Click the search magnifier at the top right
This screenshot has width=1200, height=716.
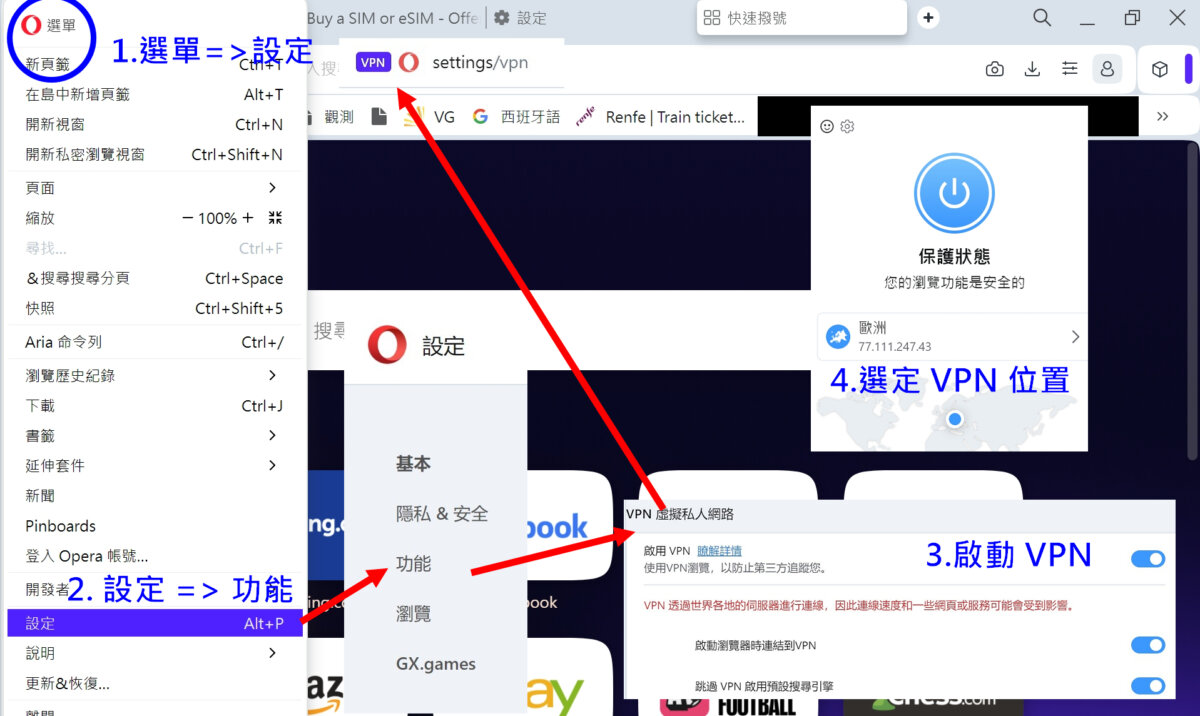1042,17
